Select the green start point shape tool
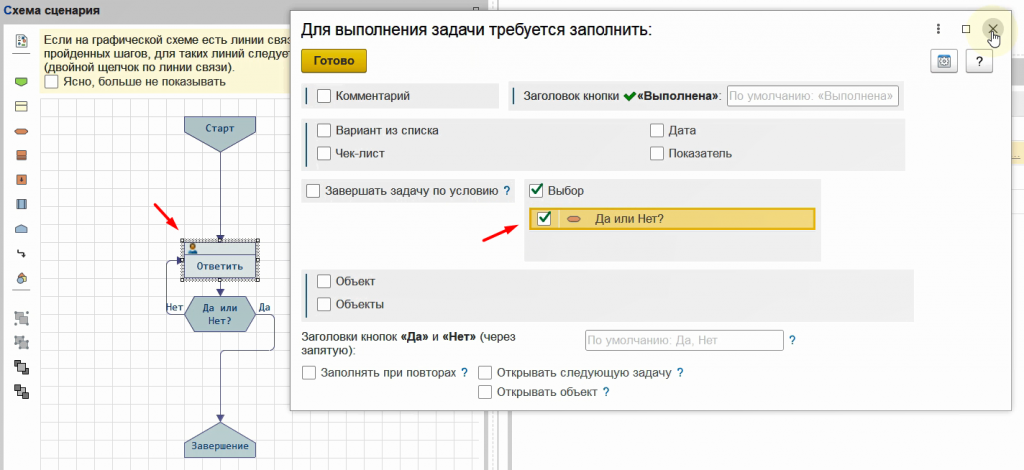 (22, 82)
